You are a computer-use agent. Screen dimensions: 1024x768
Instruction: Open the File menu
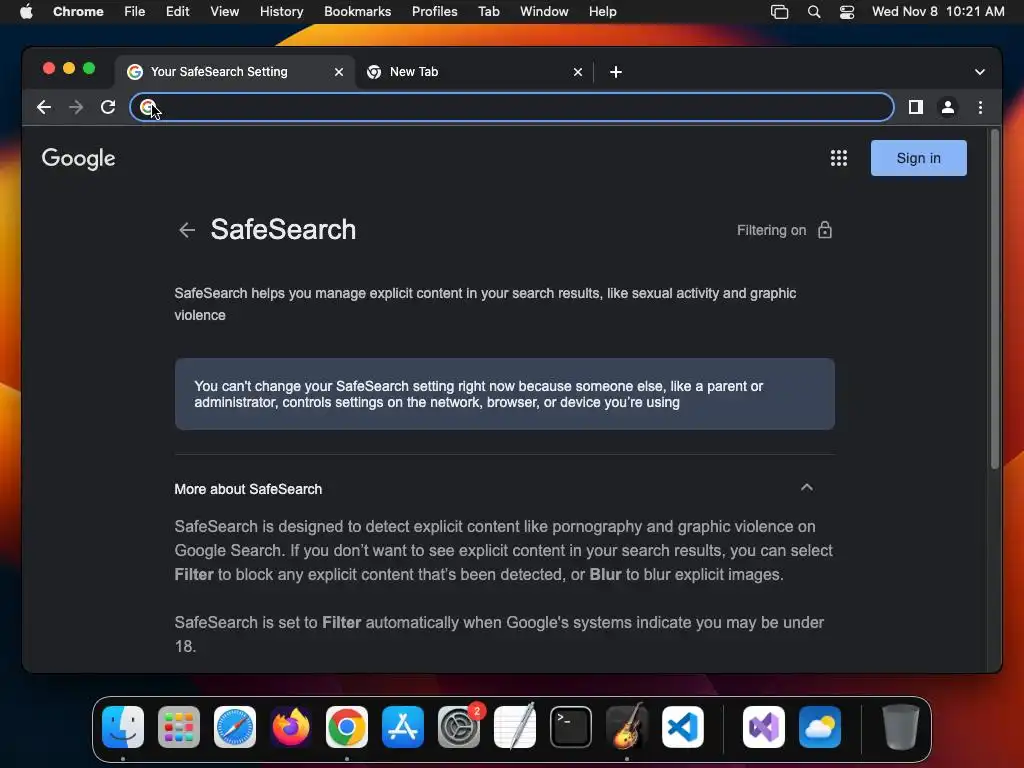tap(135, 12)
